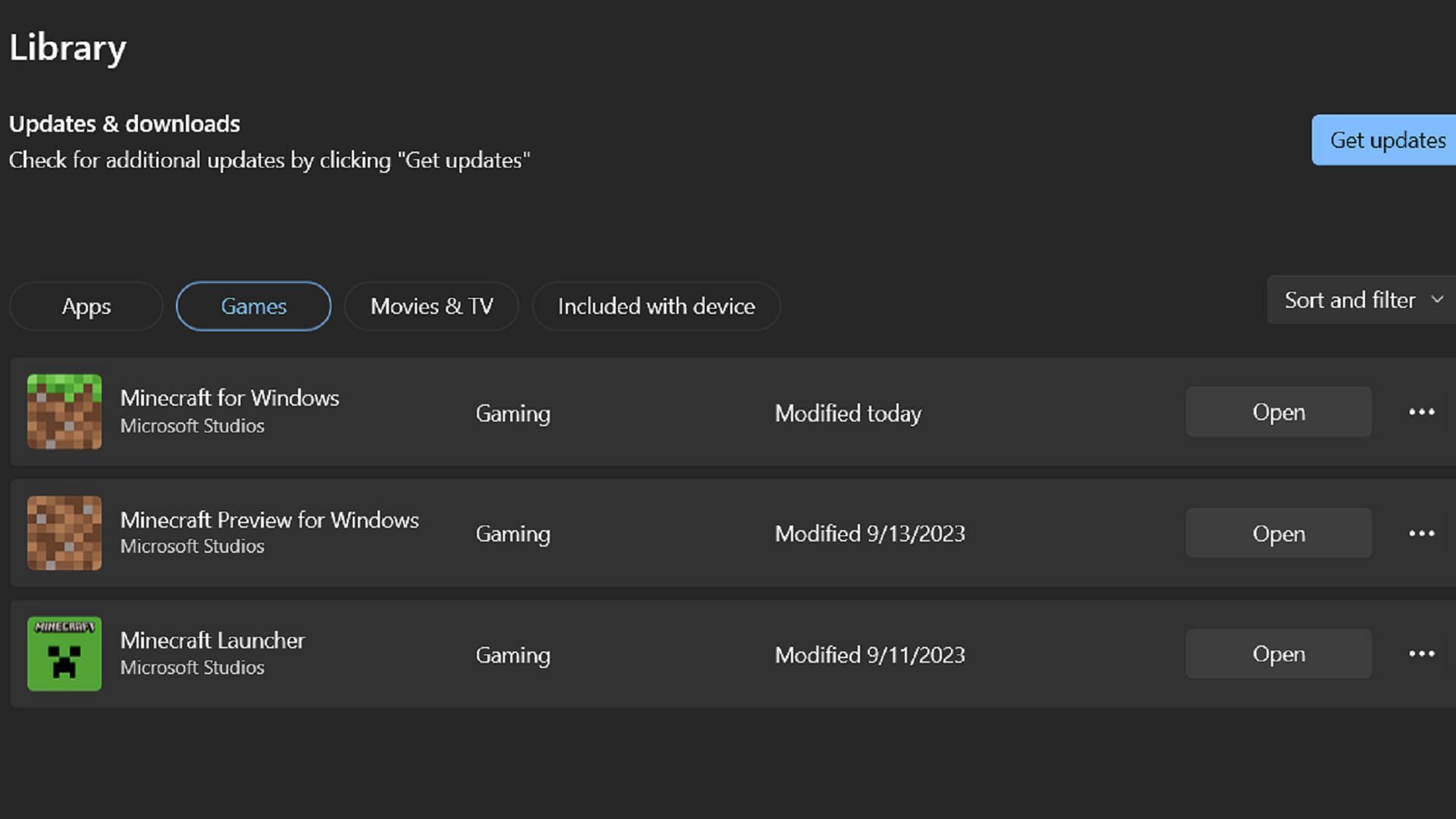Toggle Apps filter selection
Screen dimensions: 1456x819
pos(86,306)
